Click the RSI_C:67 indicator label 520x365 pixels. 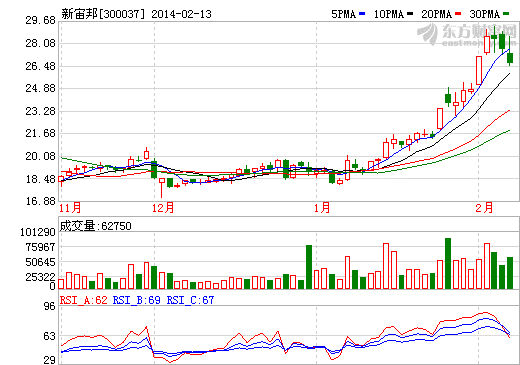pyautogui.click(x=190, y=300)
